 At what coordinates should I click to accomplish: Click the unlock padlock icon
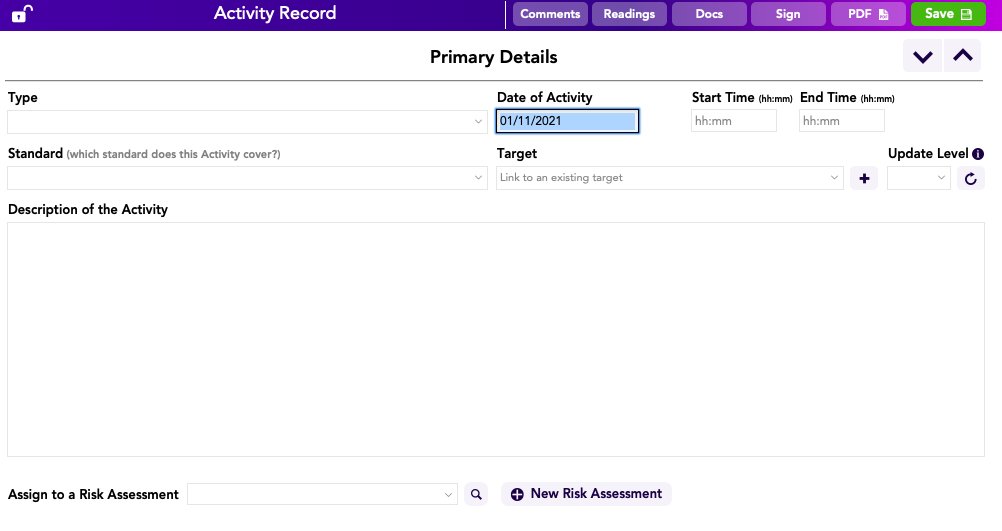(22, 13)
